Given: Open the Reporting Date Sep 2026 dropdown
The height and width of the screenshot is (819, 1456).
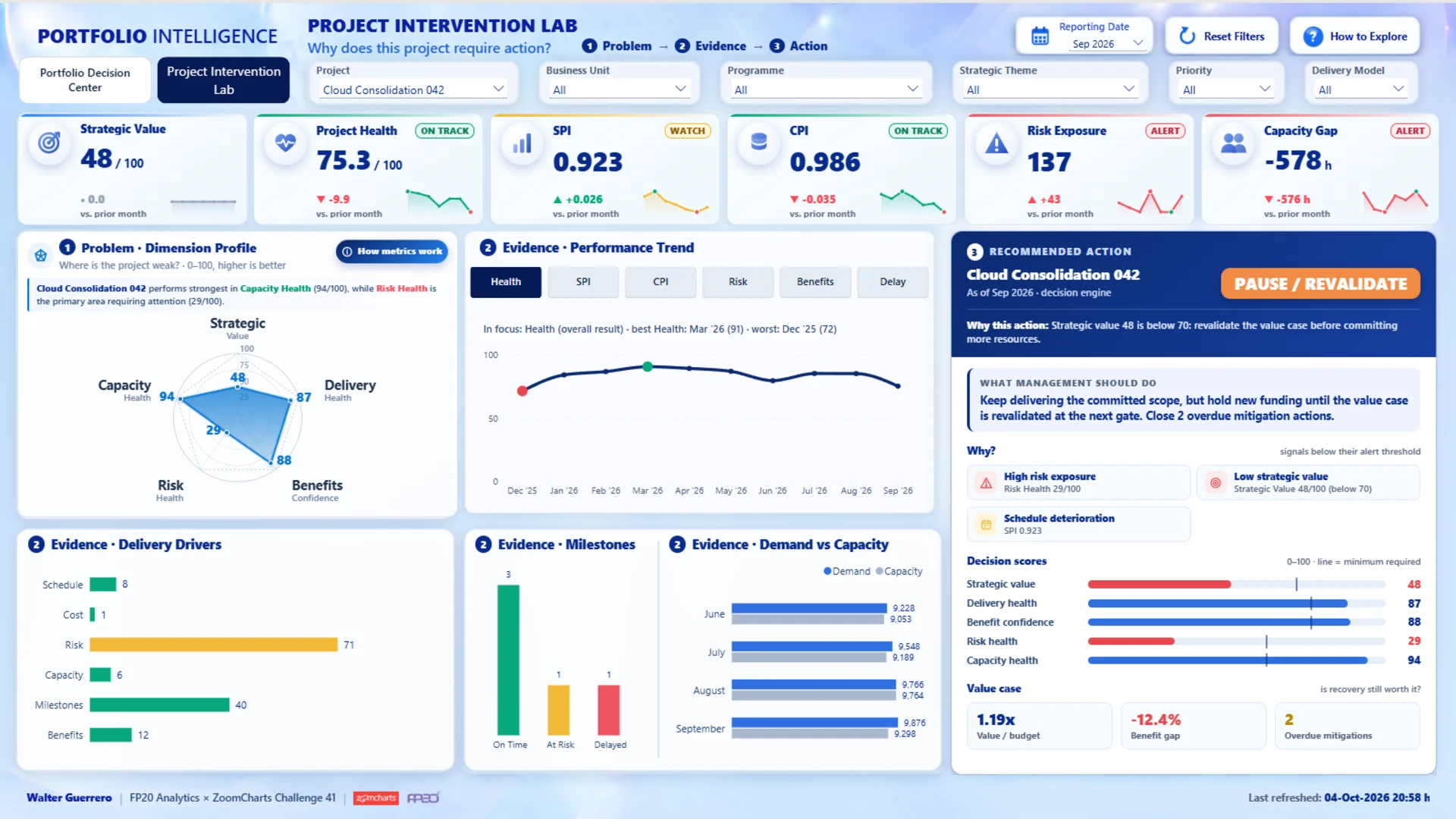Looking at the screenshot, I should click(x=1106, y=44).
